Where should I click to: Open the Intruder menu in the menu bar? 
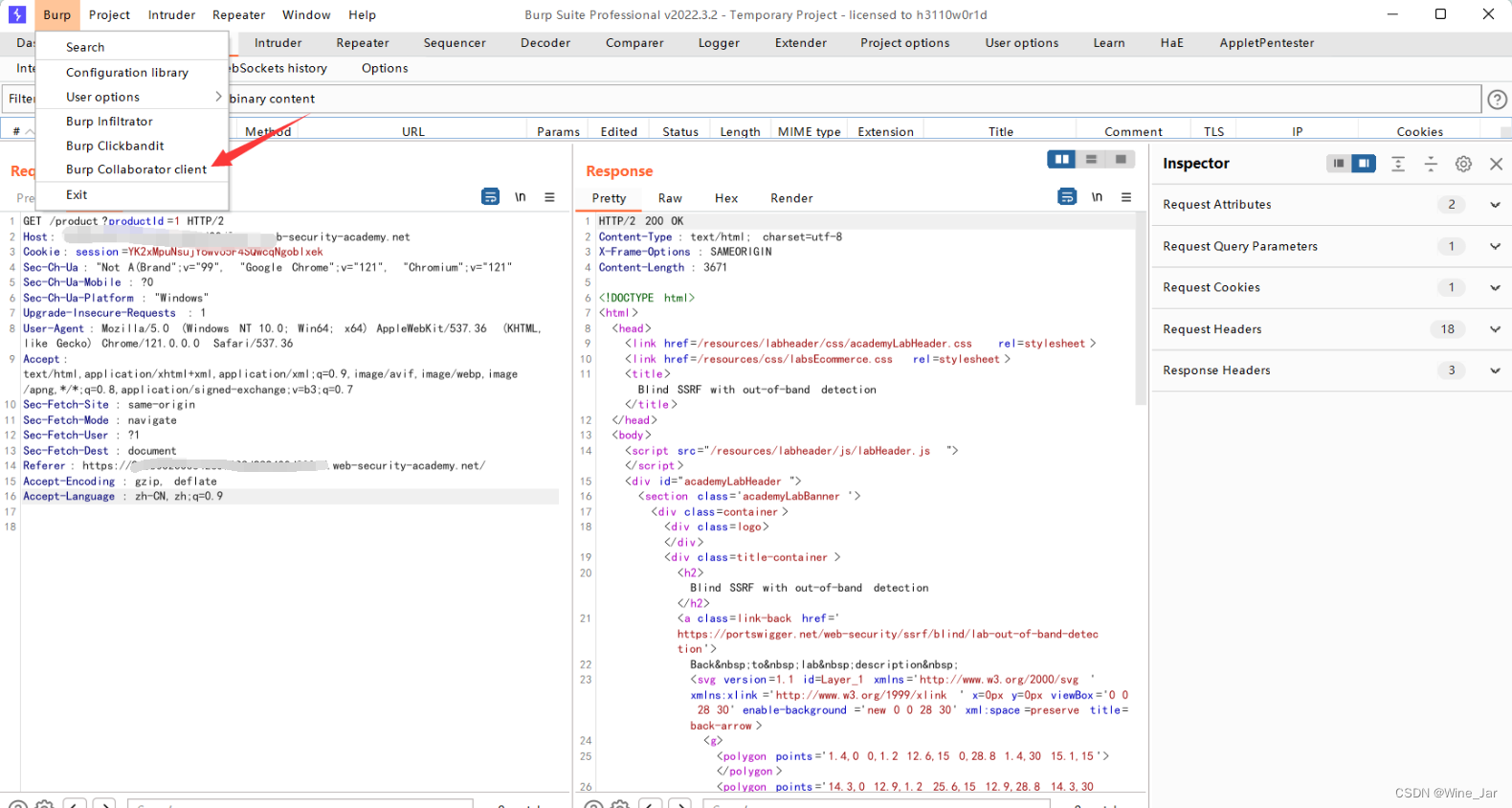tap(171, 14)
